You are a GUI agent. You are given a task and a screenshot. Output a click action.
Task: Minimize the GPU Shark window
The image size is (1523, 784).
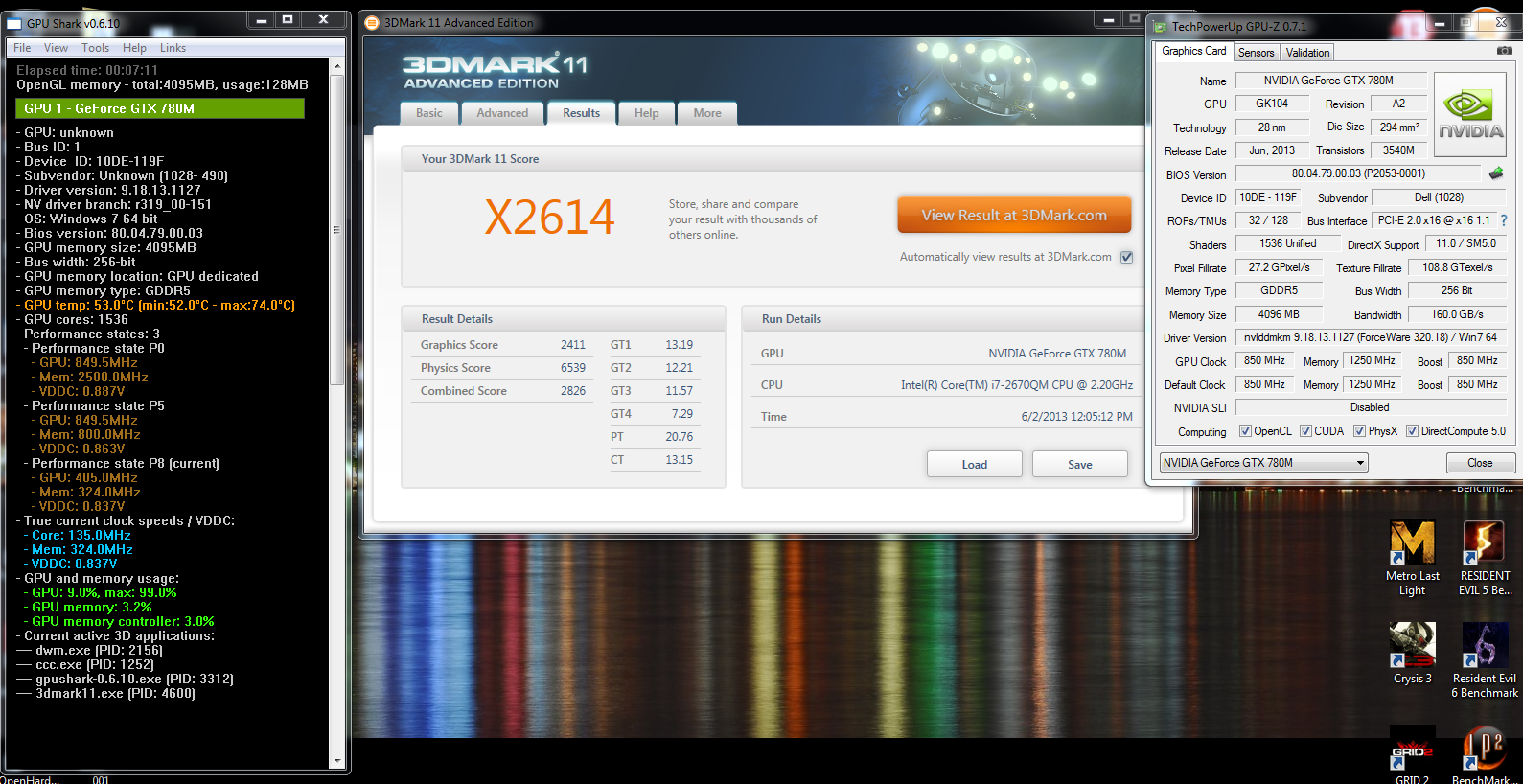coord(261,19)
